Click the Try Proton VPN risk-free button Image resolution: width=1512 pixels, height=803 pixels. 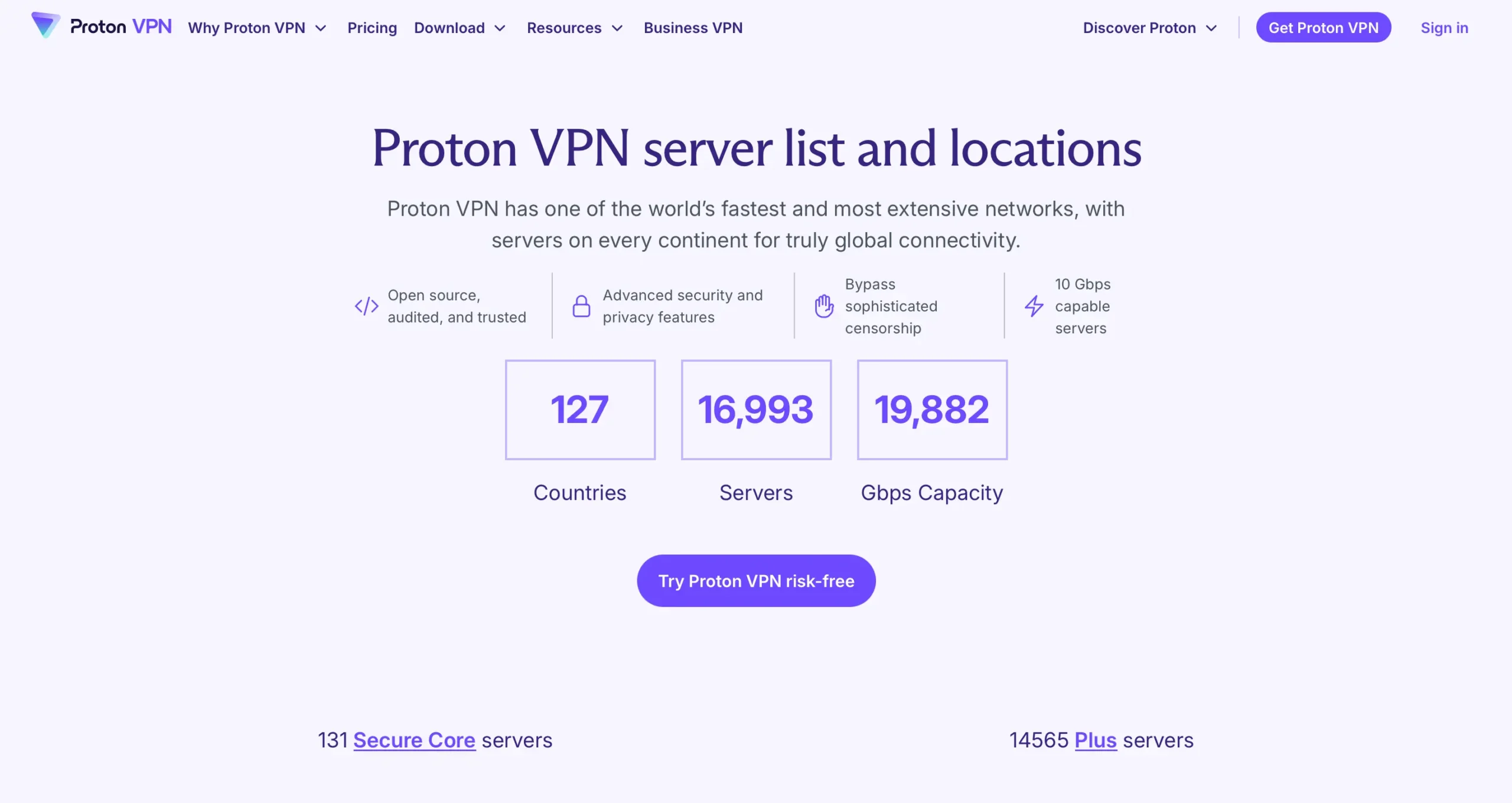pyautogui.click(x=756, y=580)
